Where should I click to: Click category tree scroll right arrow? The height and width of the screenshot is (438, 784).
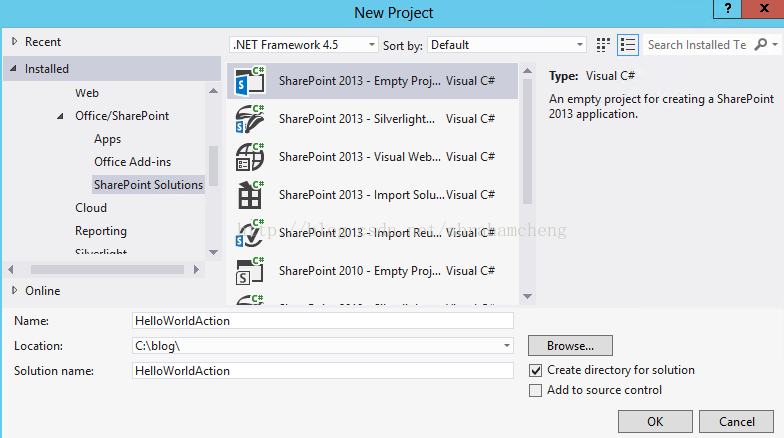tap(196, 270)
